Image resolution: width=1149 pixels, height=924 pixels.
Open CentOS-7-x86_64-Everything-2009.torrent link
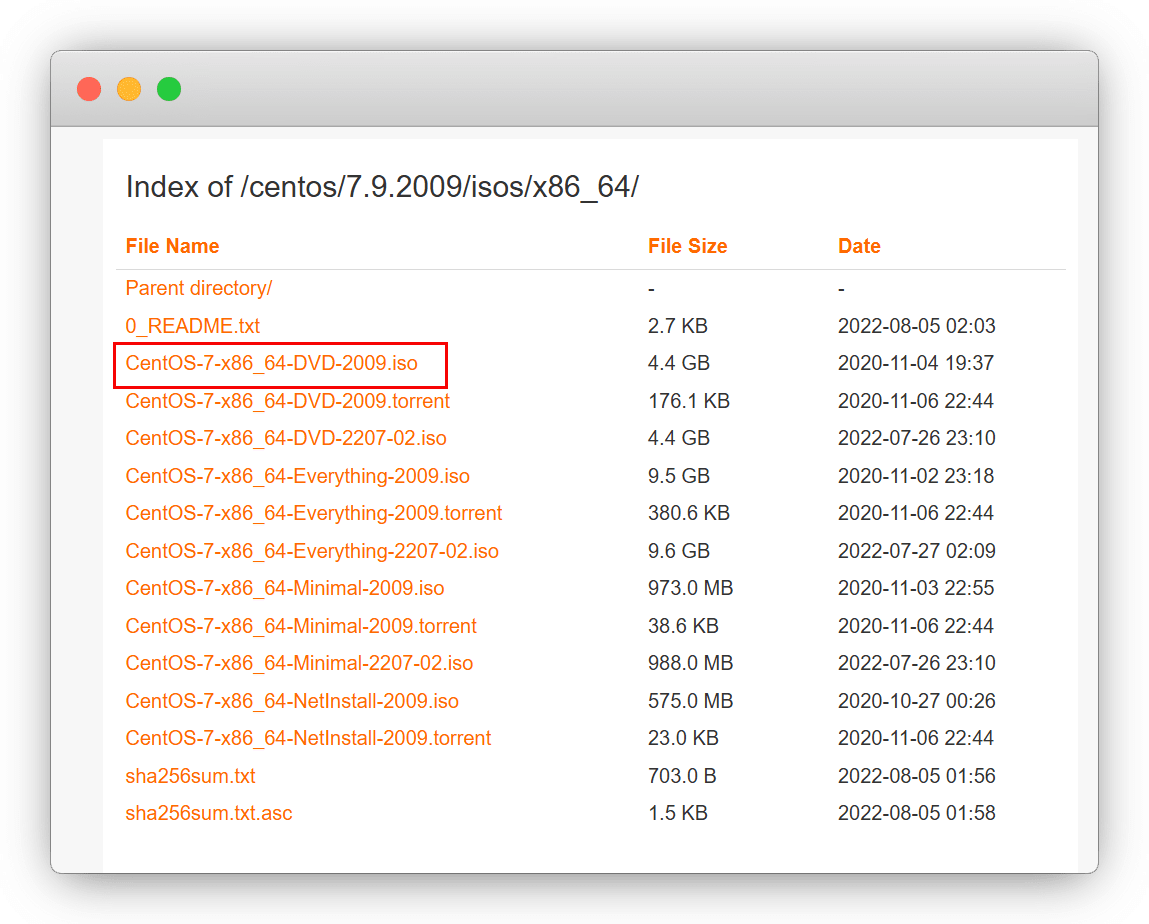[313, 513]
